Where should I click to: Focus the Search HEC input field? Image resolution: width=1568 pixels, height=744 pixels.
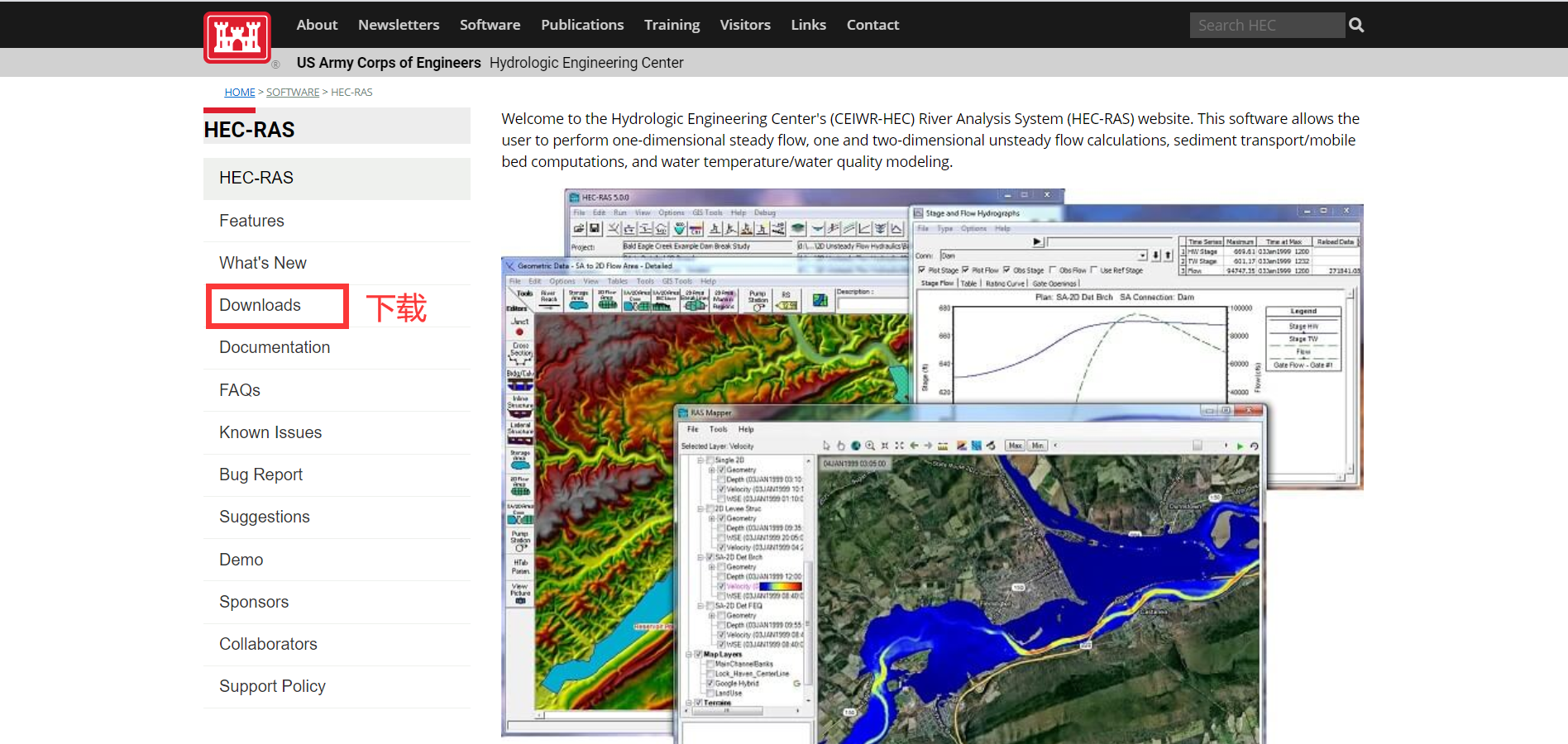click(x=1267, y=25)
